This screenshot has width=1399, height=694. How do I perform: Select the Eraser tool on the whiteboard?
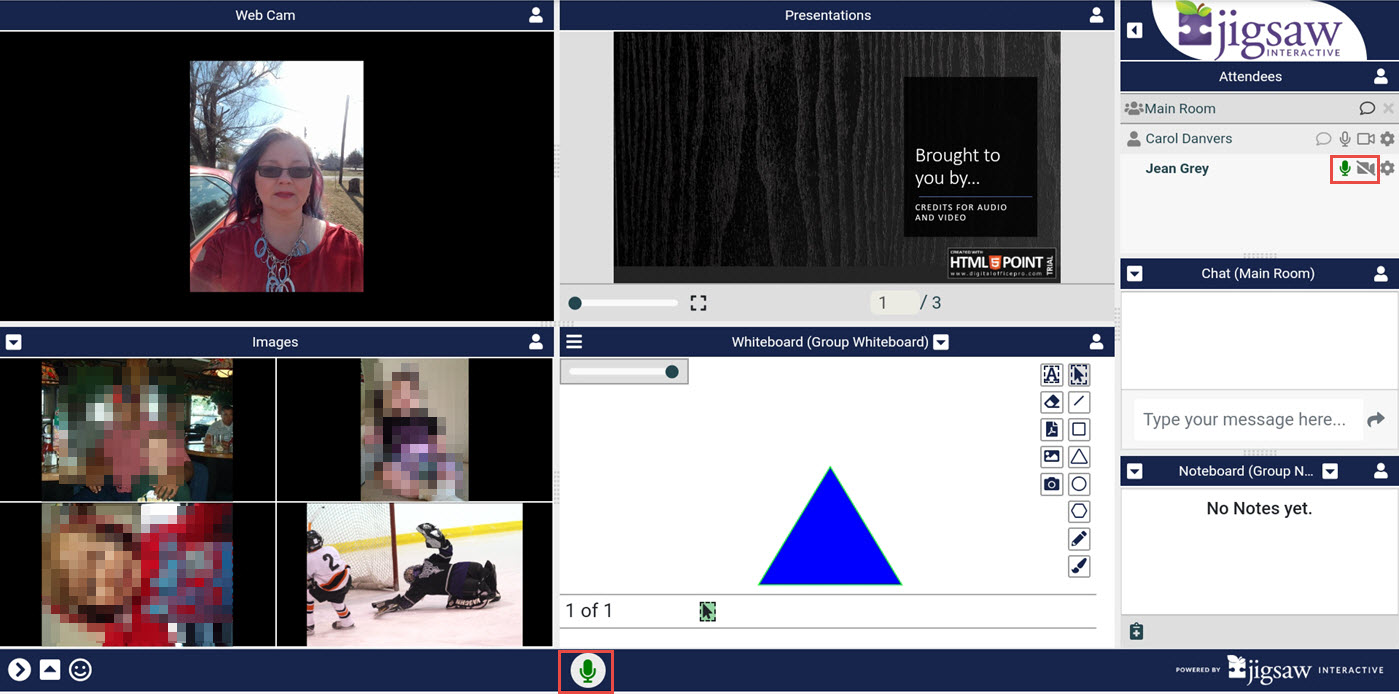(1051, 402)
